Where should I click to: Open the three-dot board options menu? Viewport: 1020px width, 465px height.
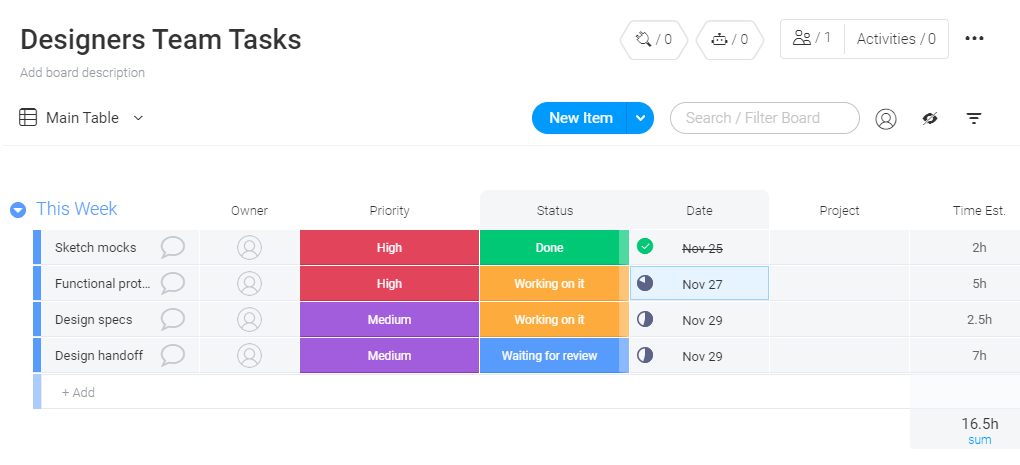pyautogui.click(x=974, y=38)
